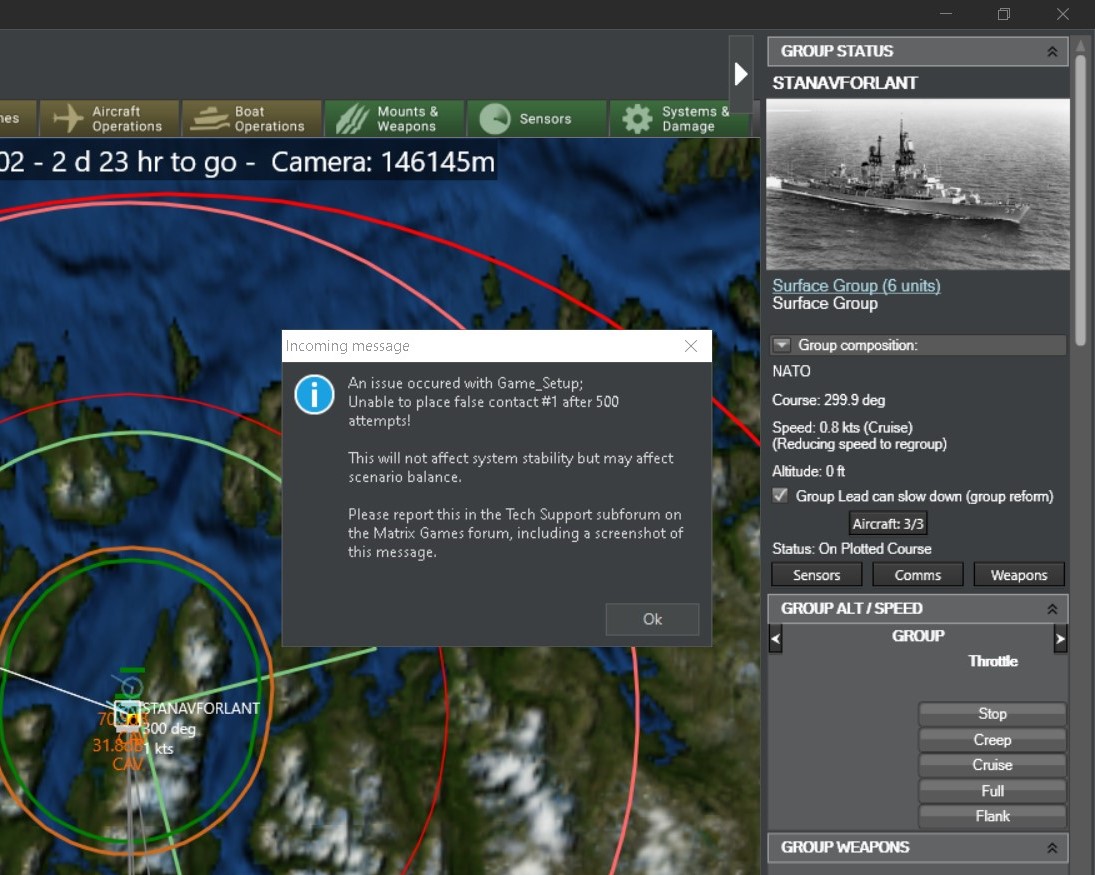This screenshot has height=875, width=1095.
Task: Set throttle to Full
Action: pos(992,791)
